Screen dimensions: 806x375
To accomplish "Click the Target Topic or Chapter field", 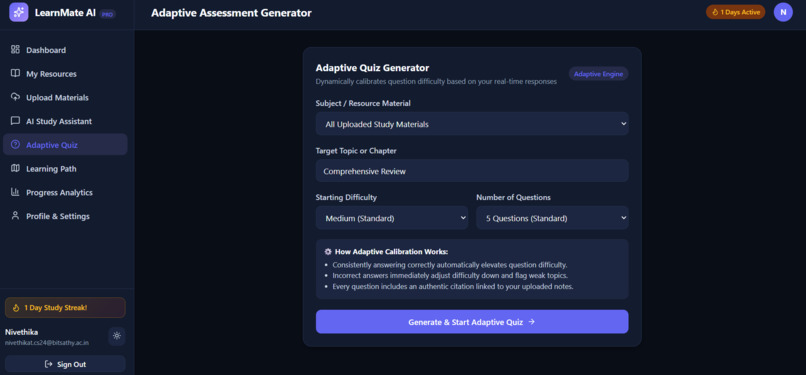I will click(x=472, y=171).
